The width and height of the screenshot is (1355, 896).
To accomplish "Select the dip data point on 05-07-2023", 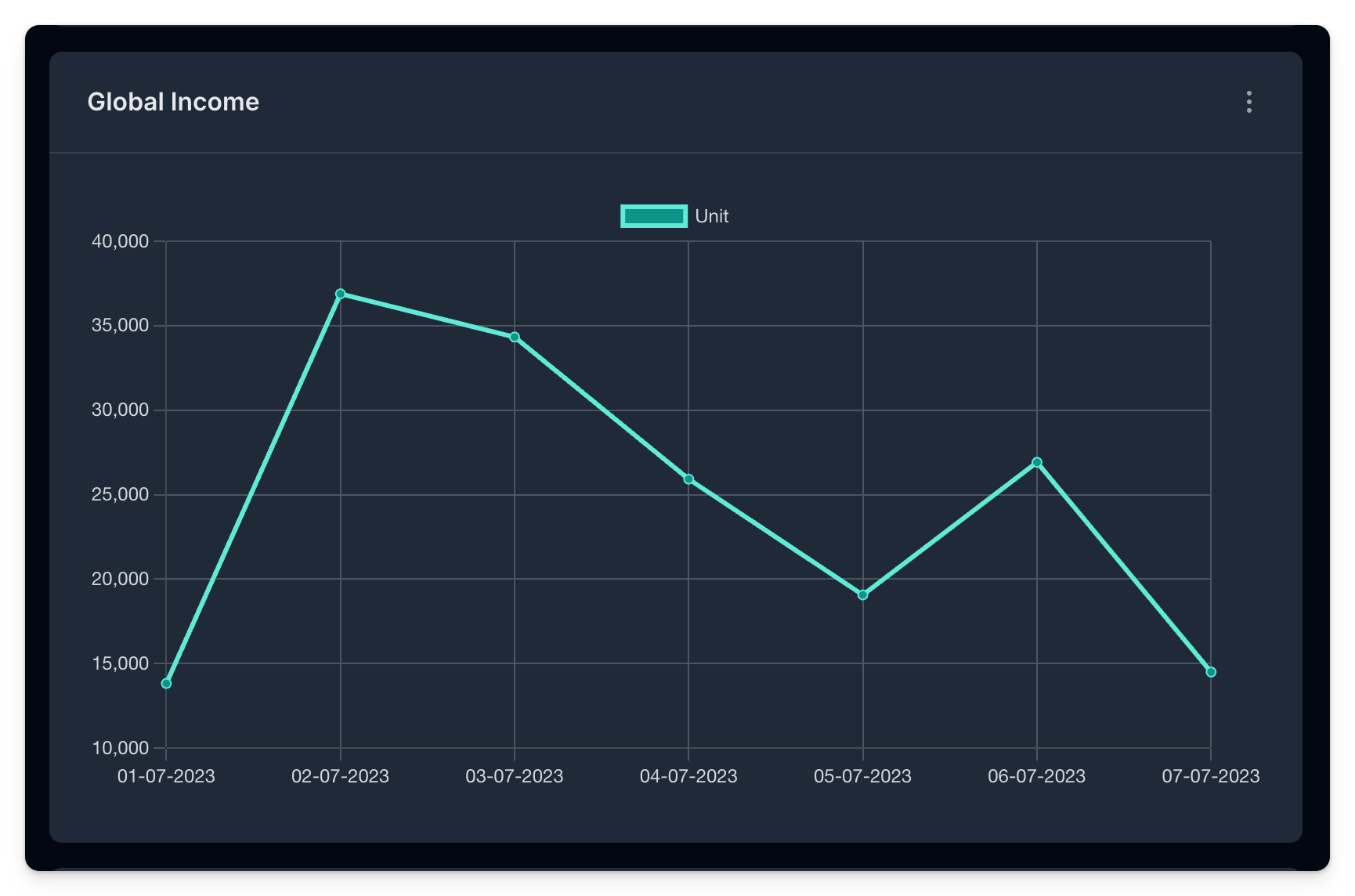I will pos(863,595).
